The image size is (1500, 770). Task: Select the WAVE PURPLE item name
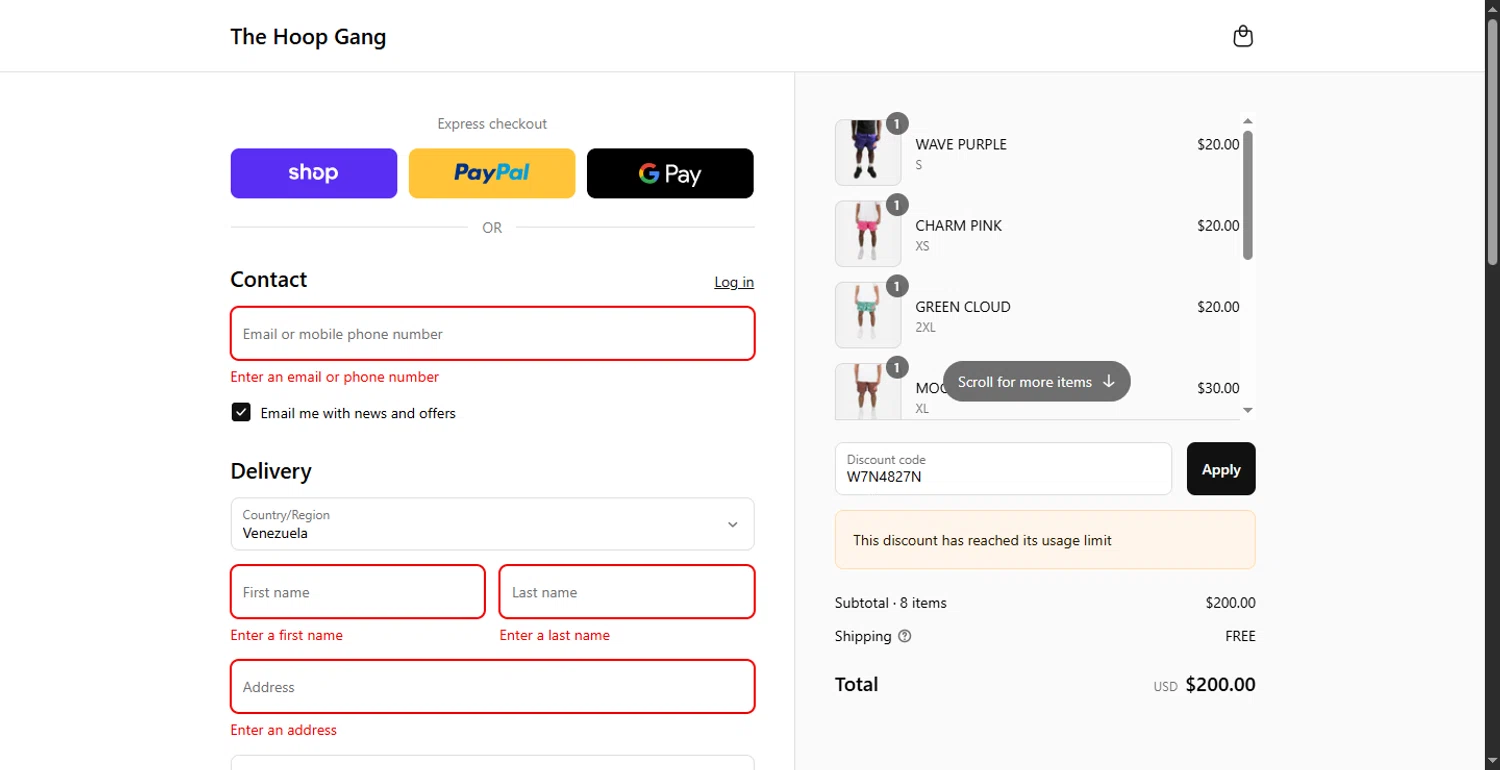coord(961,144)
